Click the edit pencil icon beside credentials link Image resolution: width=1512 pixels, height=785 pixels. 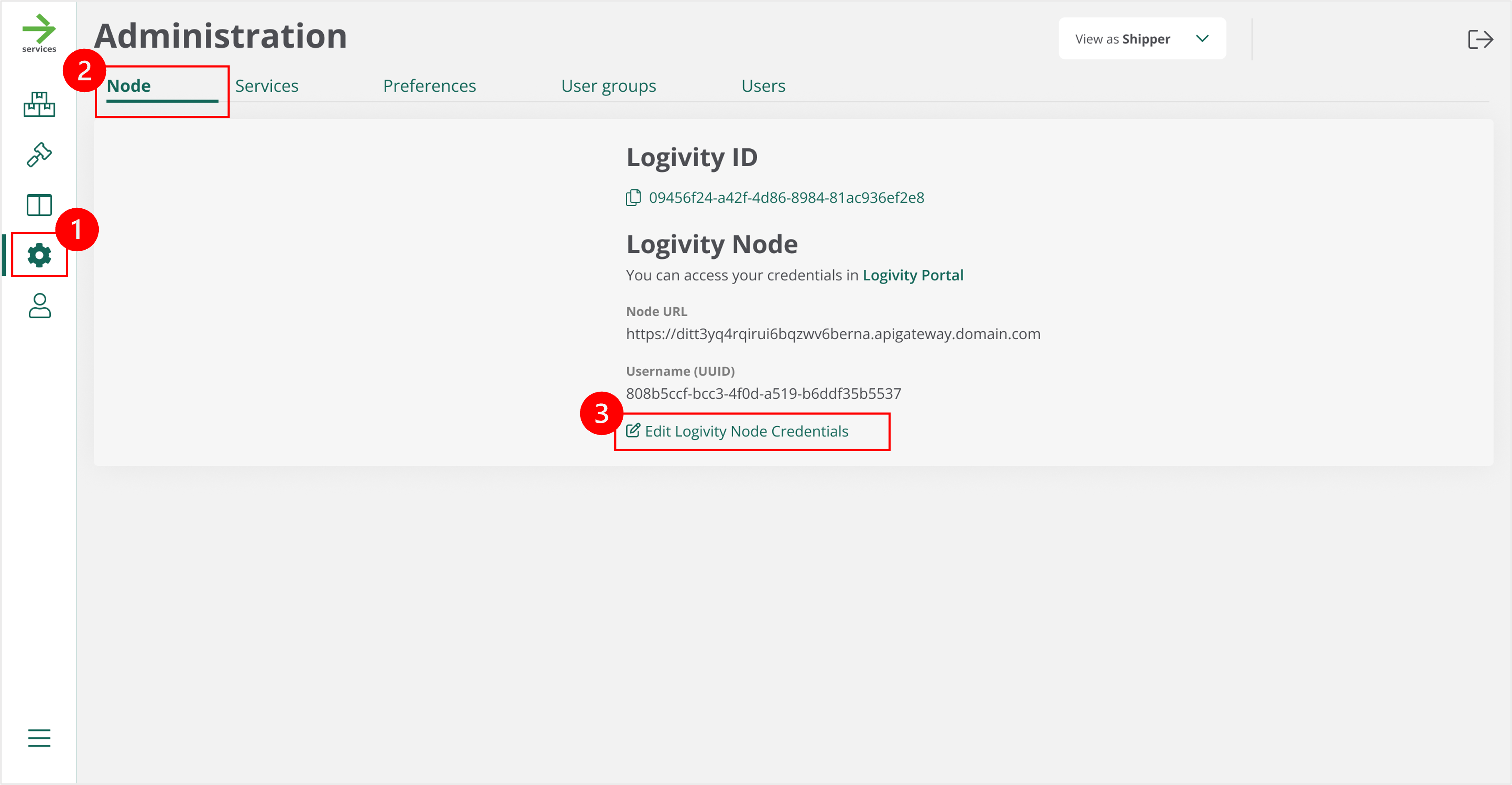pyautogui.click(x=633, y=431)
